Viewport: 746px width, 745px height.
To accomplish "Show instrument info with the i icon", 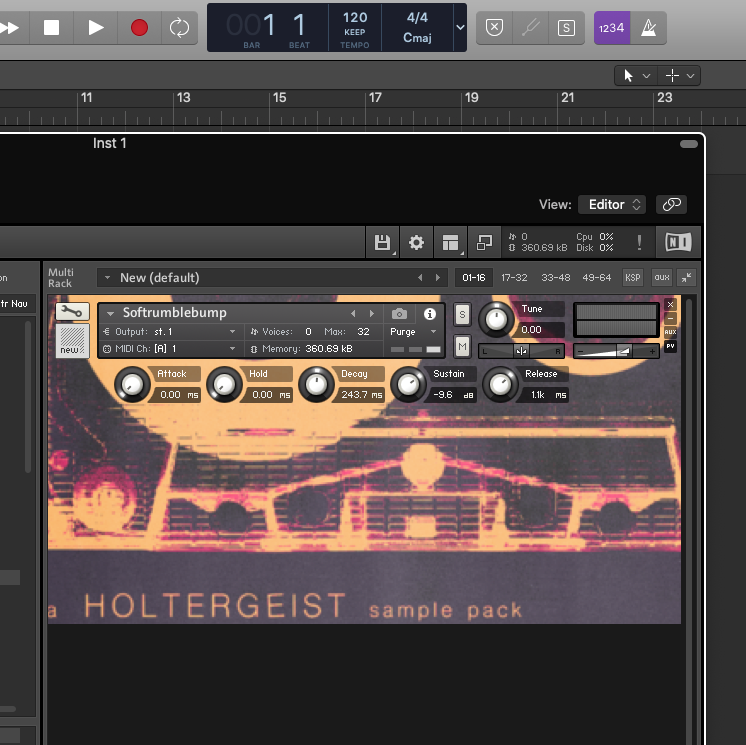I will point(430,314).
